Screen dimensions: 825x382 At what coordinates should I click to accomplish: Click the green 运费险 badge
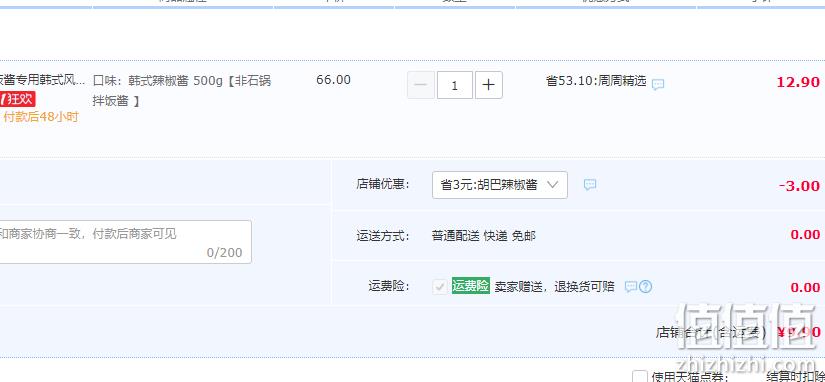(x=471, y=286)
